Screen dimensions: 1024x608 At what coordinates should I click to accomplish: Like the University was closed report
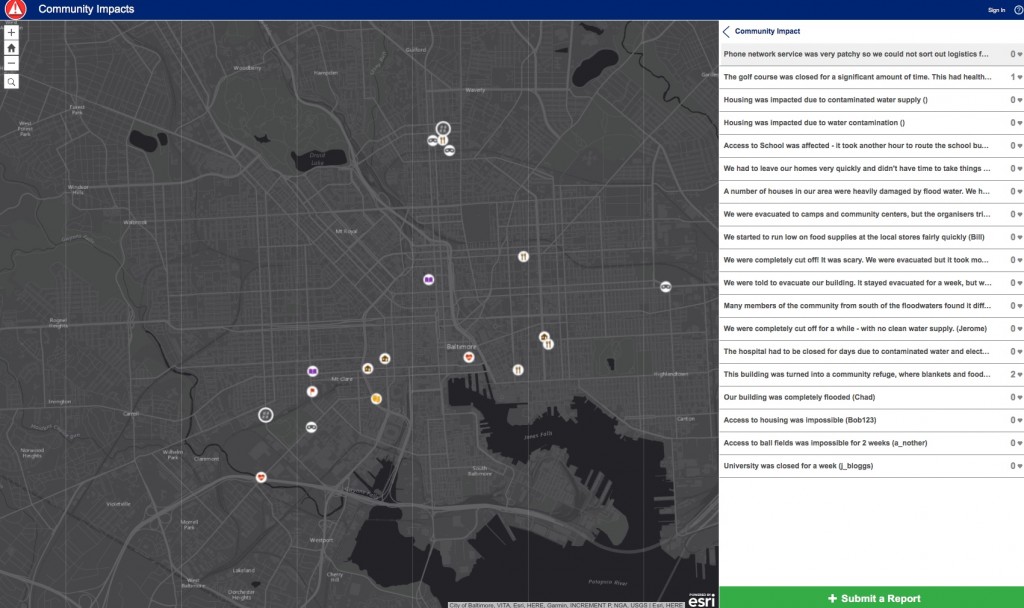[x=1019, y=466]
